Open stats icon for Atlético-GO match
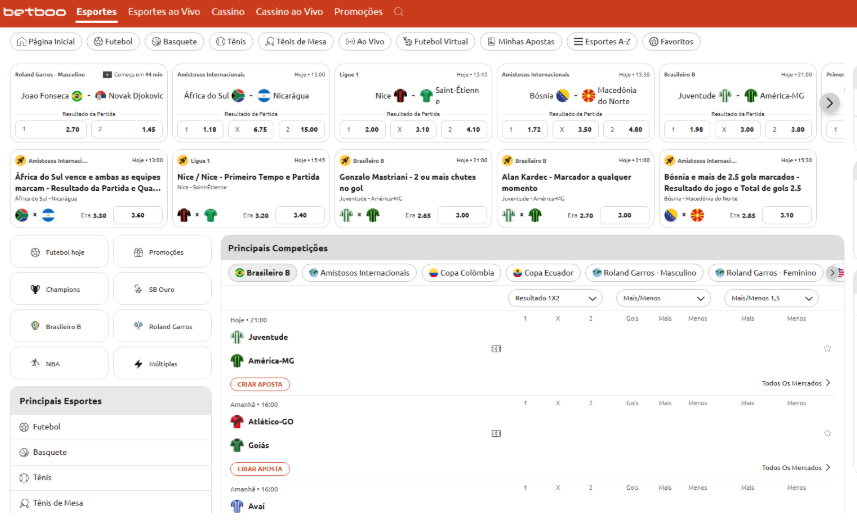The image size is (857, 523). click(x=496, y=433)
